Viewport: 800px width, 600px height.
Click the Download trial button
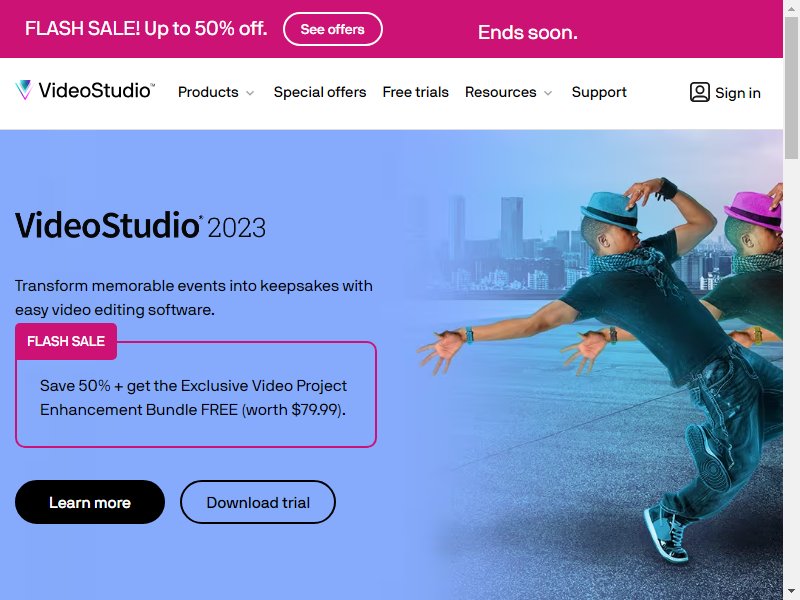click(x=258, y=502)
